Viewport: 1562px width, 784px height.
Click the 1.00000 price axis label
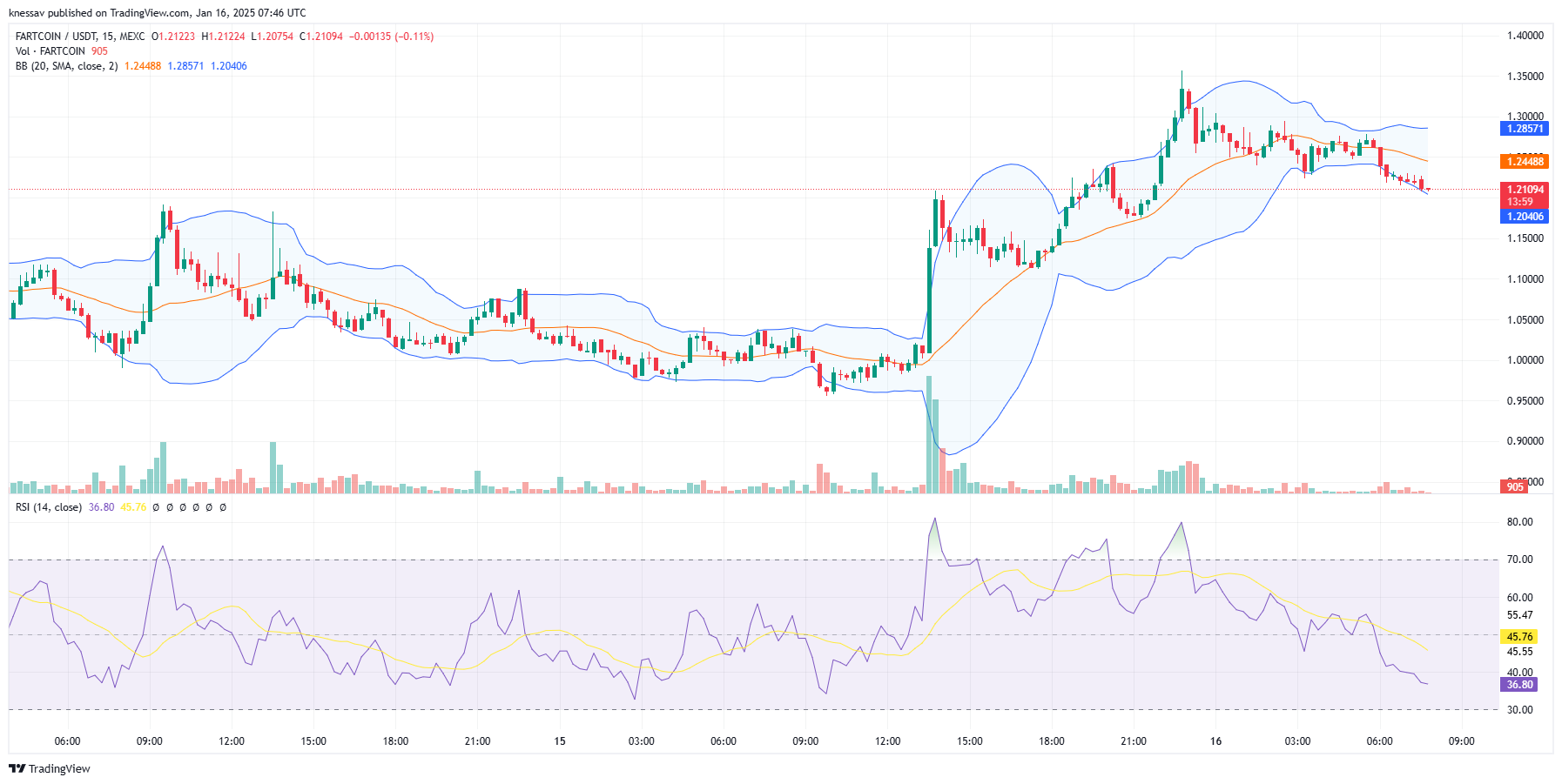1525,360
